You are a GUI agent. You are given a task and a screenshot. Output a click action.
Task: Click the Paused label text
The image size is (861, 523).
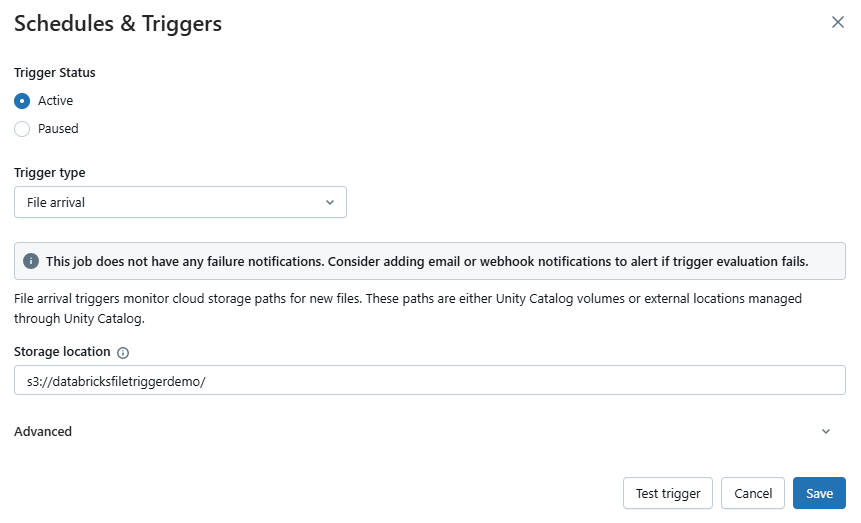point(58,129)
